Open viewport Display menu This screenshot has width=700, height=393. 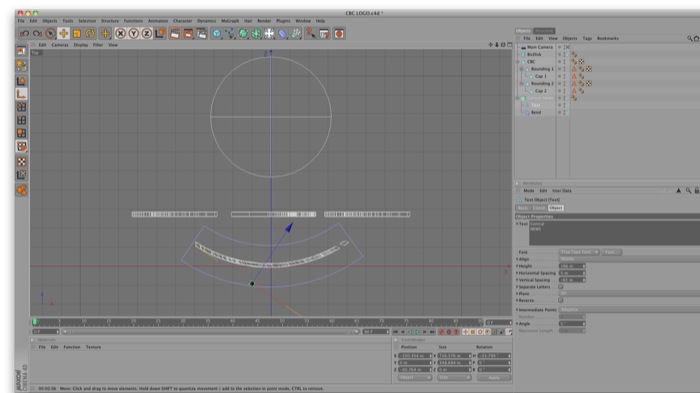[81, 45]
